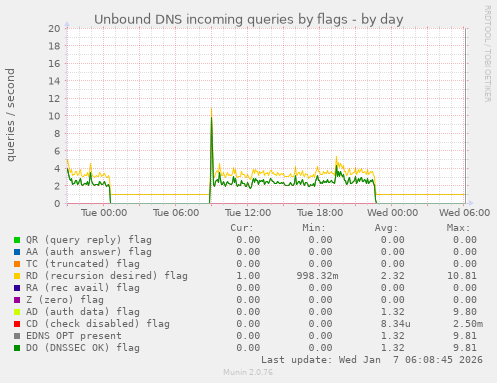497x383 pixels.
Task: Click the y-axis value 10
Action: (54, 116)
